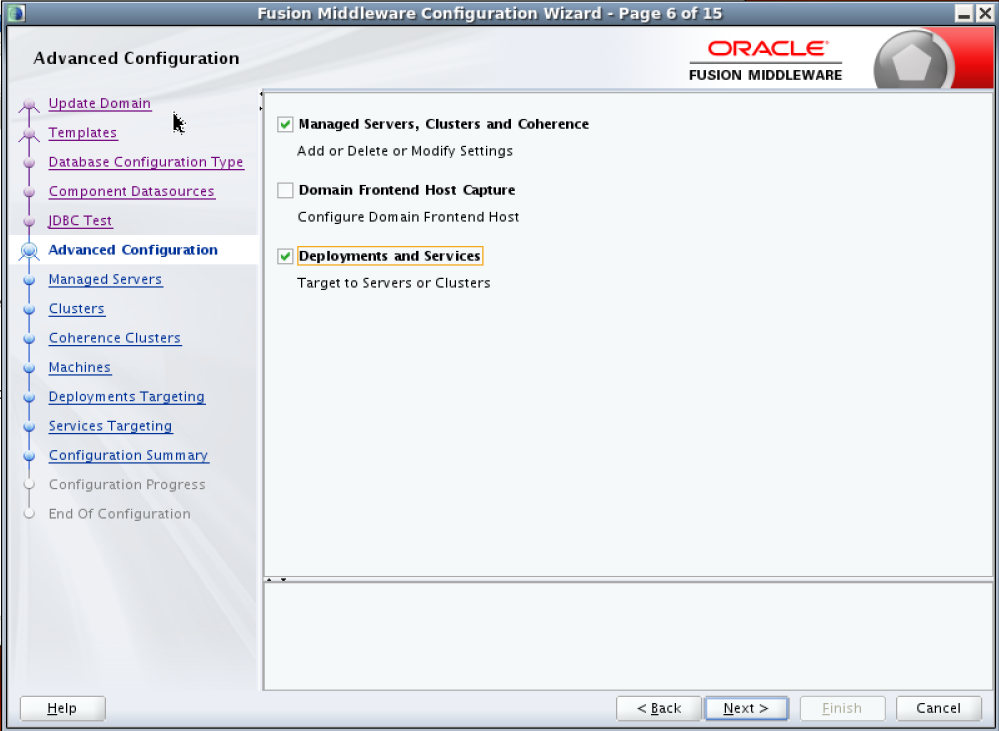999x731 pixels.
Task: Click the Configuration Summary step bullet icon
Action: 29,456
